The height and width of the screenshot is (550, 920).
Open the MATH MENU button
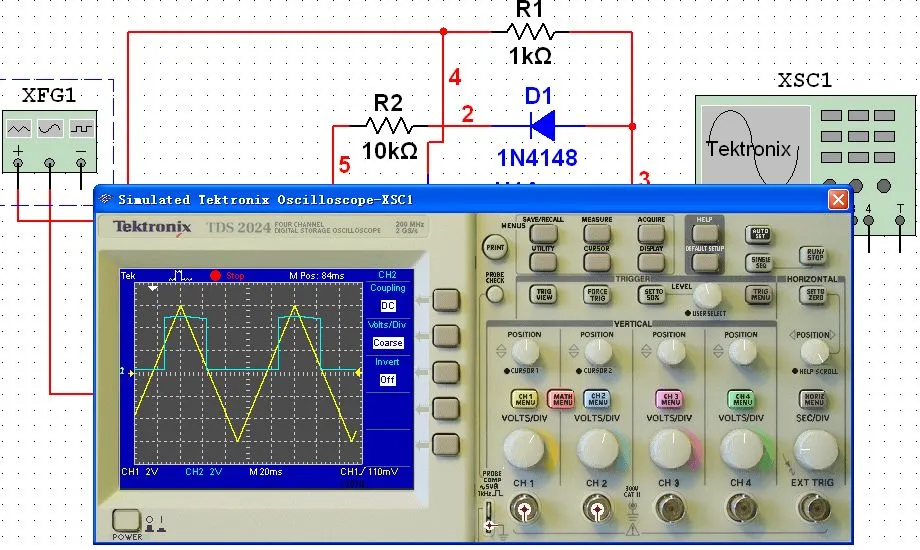click(x=562, y=399)
